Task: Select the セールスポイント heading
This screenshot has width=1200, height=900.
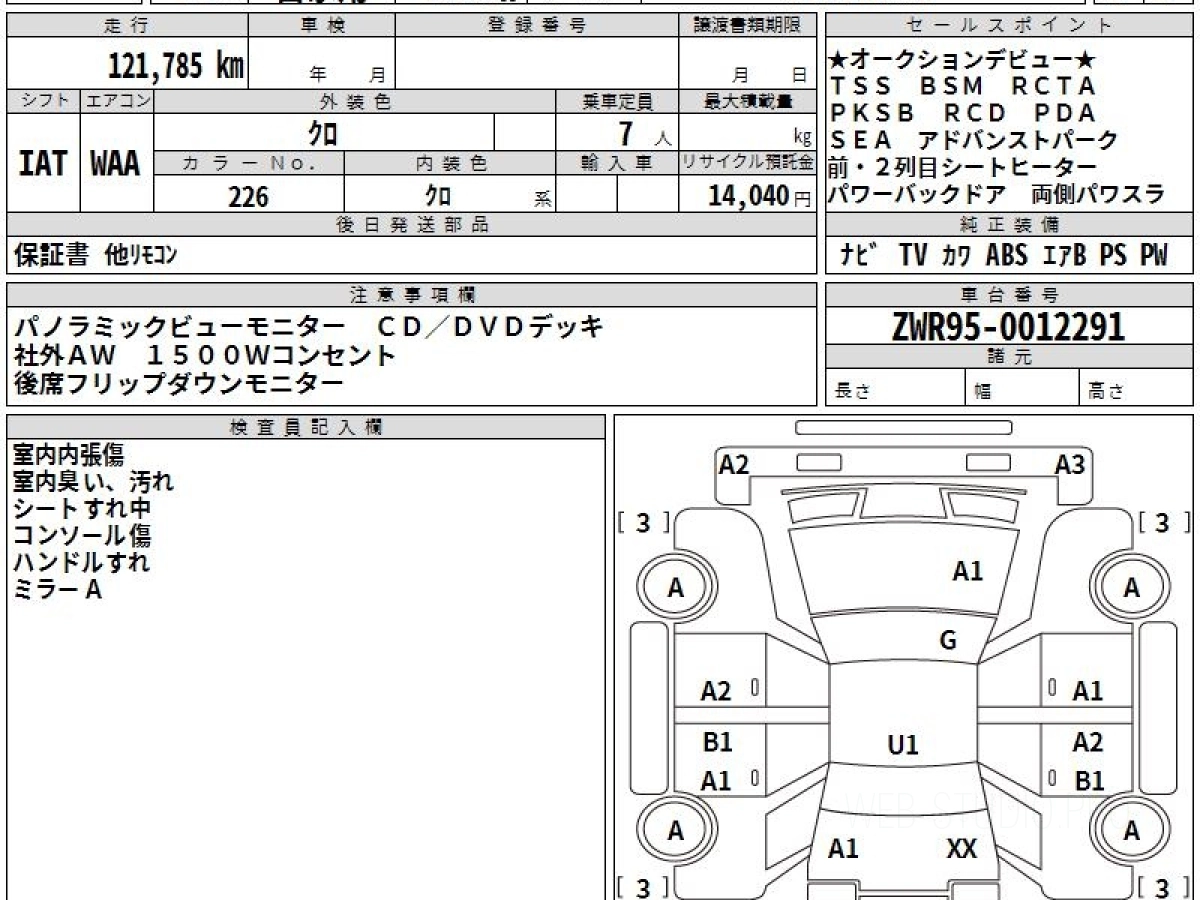Action: [x=1010, y=26]
